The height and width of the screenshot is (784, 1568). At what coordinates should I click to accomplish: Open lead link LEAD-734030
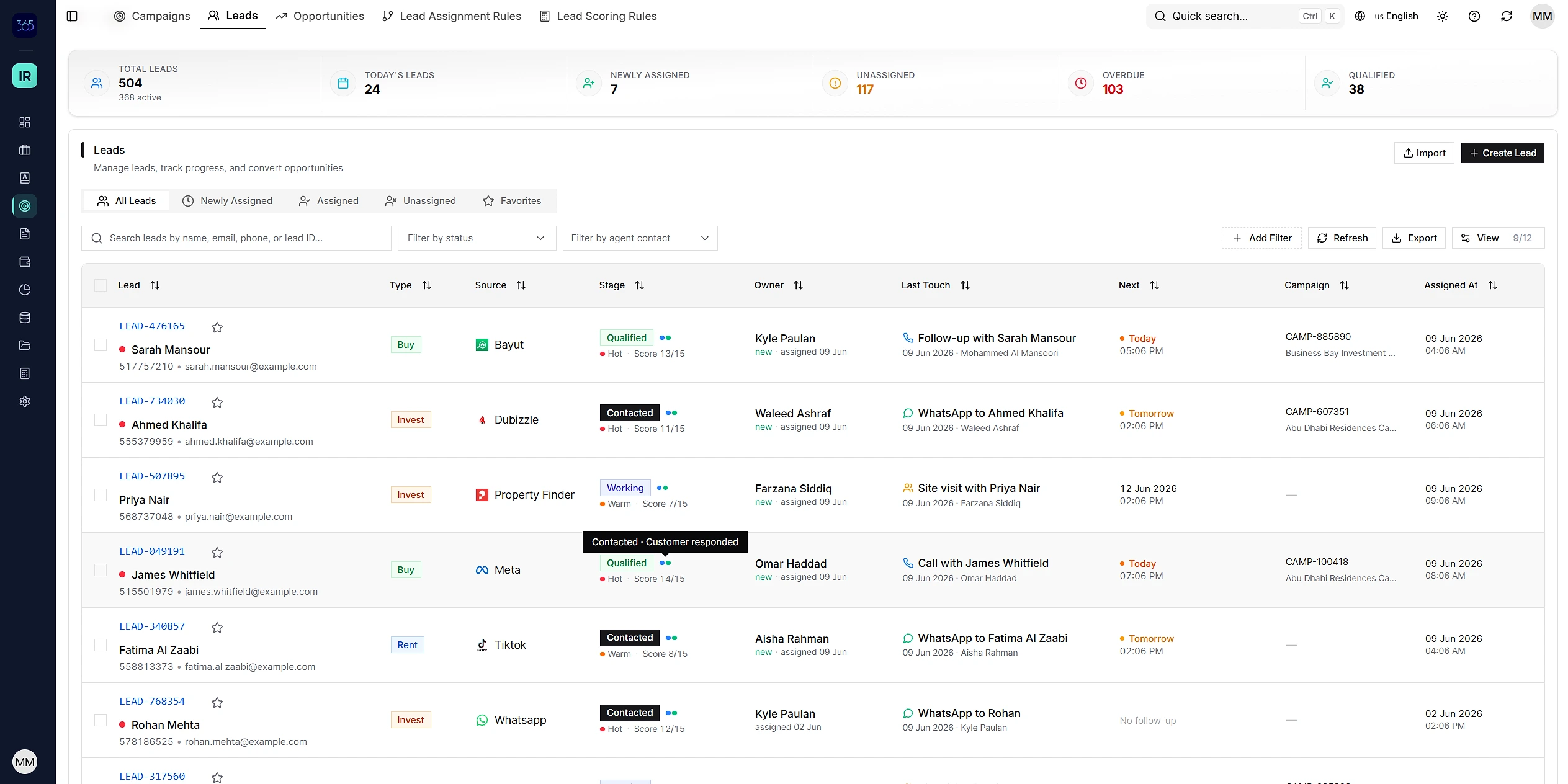coord(152,401)
